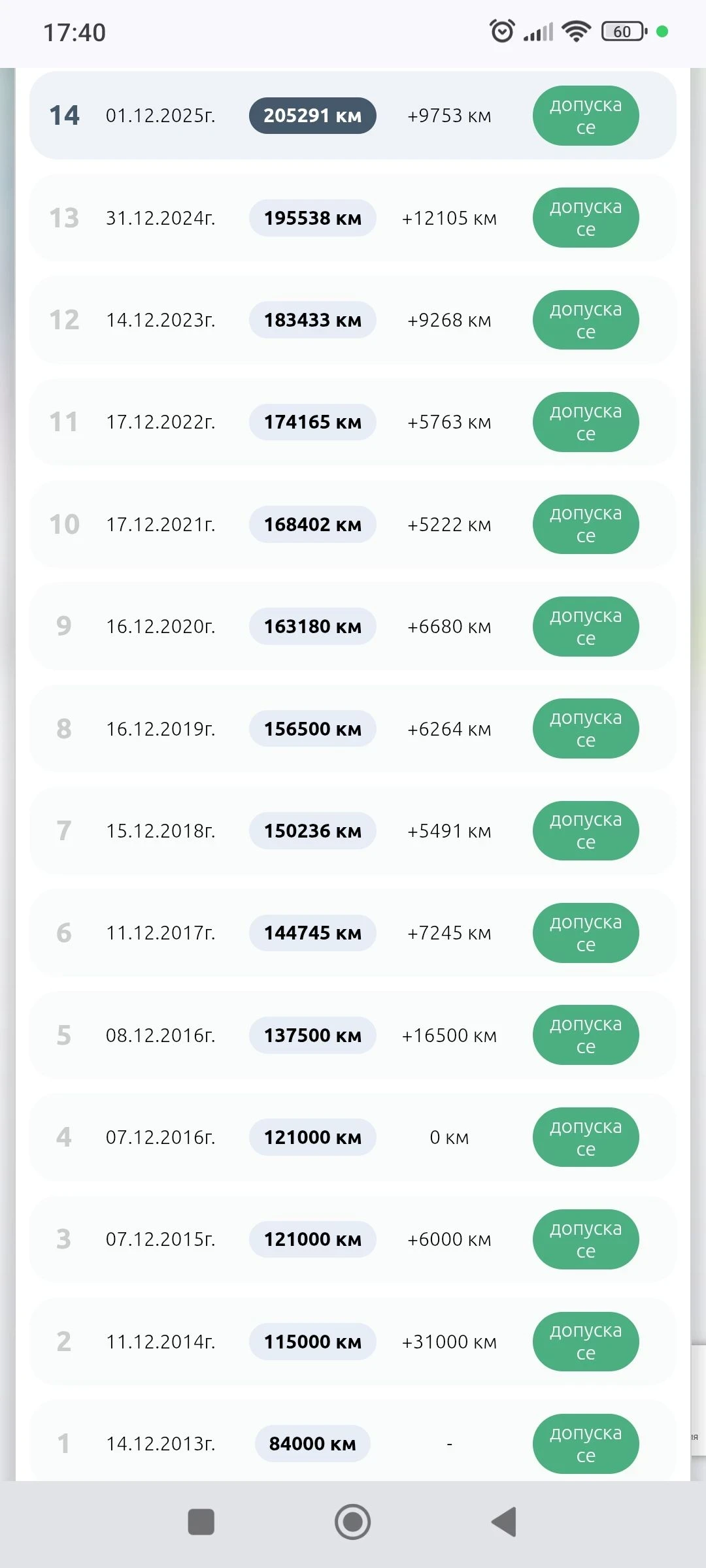Select the 16.12.2020 inspection date

[x=161, y=627]
